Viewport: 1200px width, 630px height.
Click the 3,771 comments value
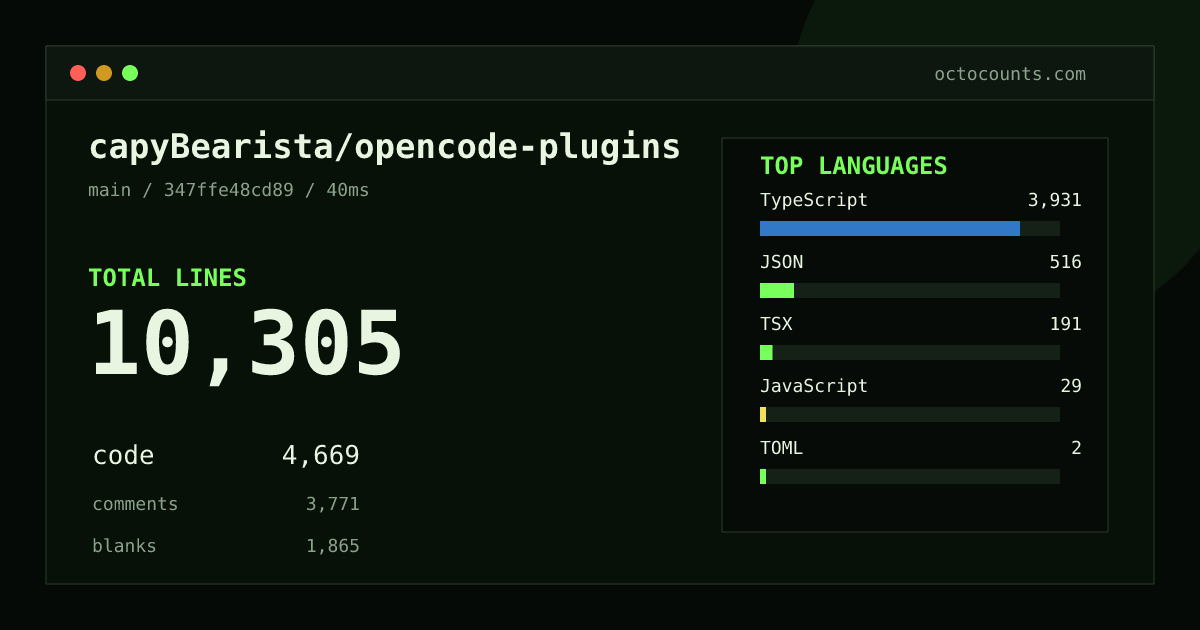pyautogui.click(x=333, y=504)
